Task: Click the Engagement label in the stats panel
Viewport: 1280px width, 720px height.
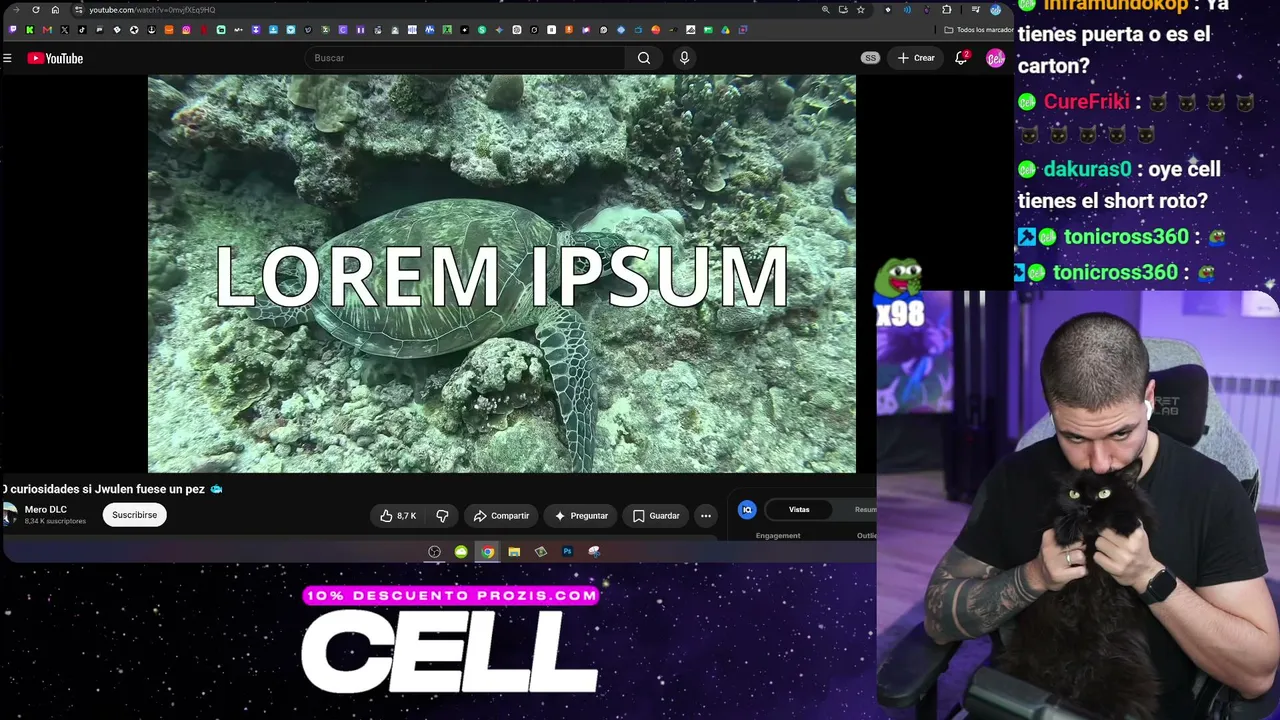Action: [x=778, y=536]
